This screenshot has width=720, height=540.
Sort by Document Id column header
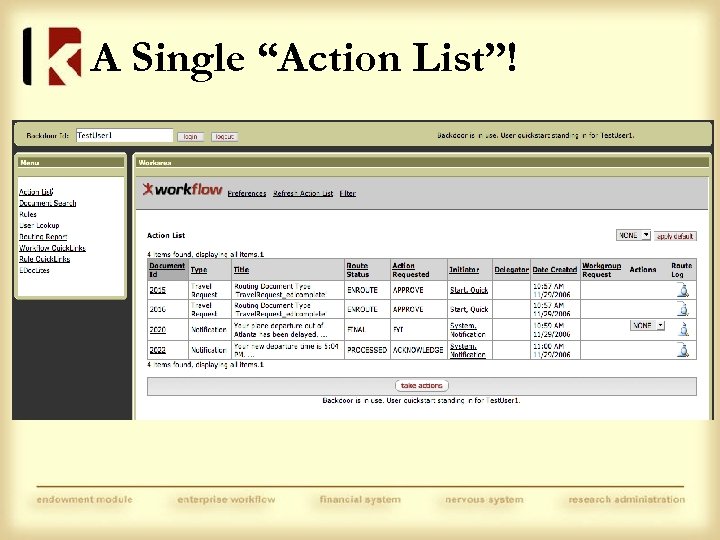click(167, 270)
